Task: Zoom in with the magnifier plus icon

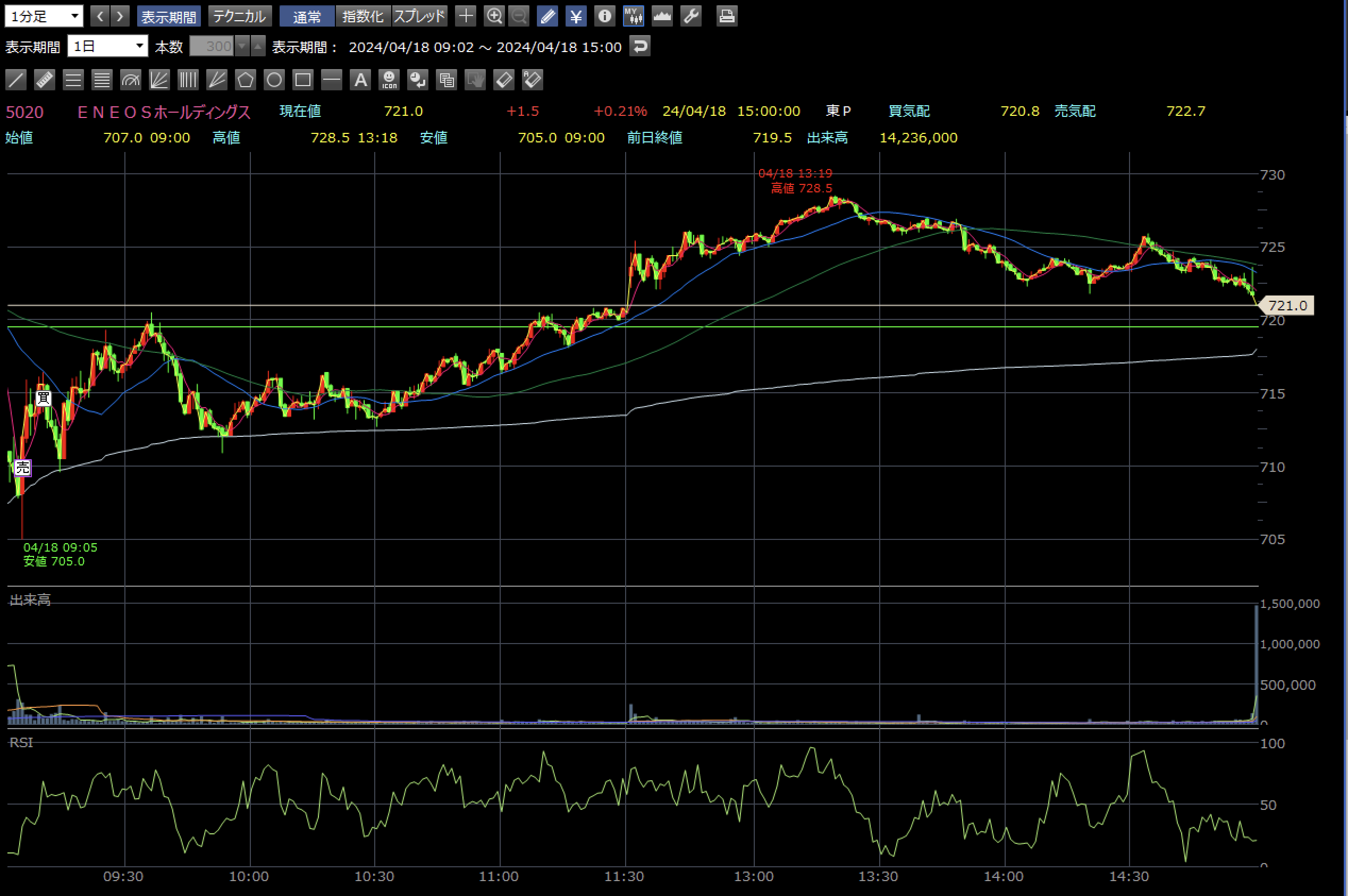Action: click(x=494, y=16)
